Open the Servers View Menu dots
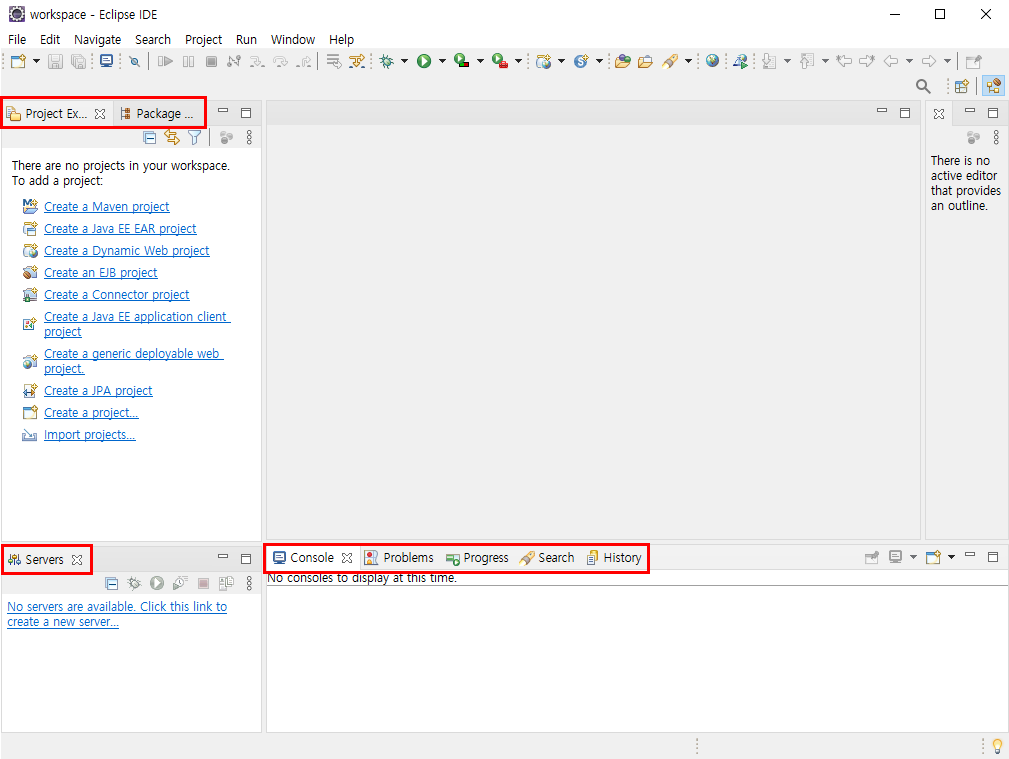Image resolution: width=1009 pixels, height=759 pixels. [249, 583]
